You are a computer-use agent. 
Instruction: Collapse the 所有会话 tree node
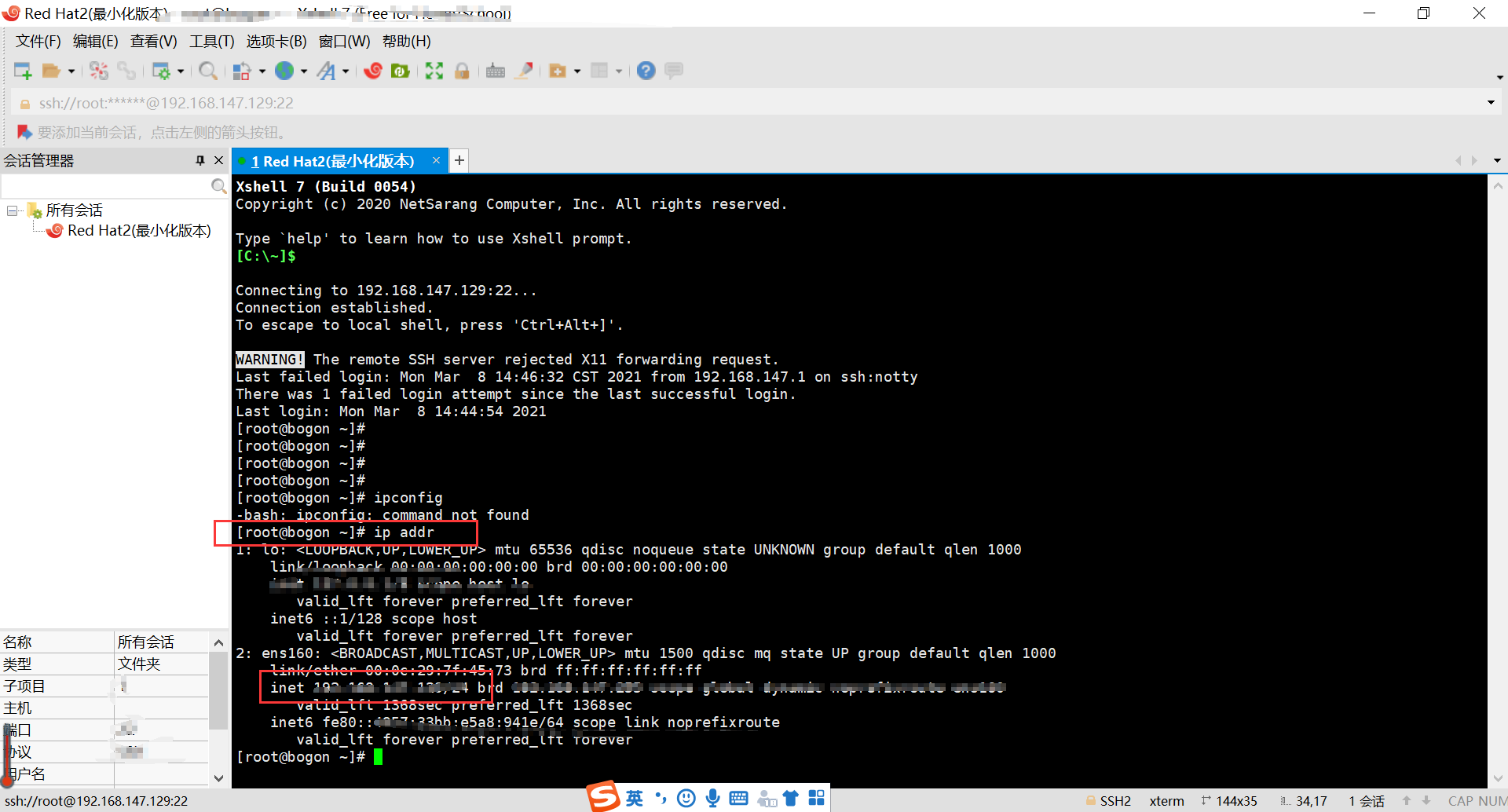[12, 210]
